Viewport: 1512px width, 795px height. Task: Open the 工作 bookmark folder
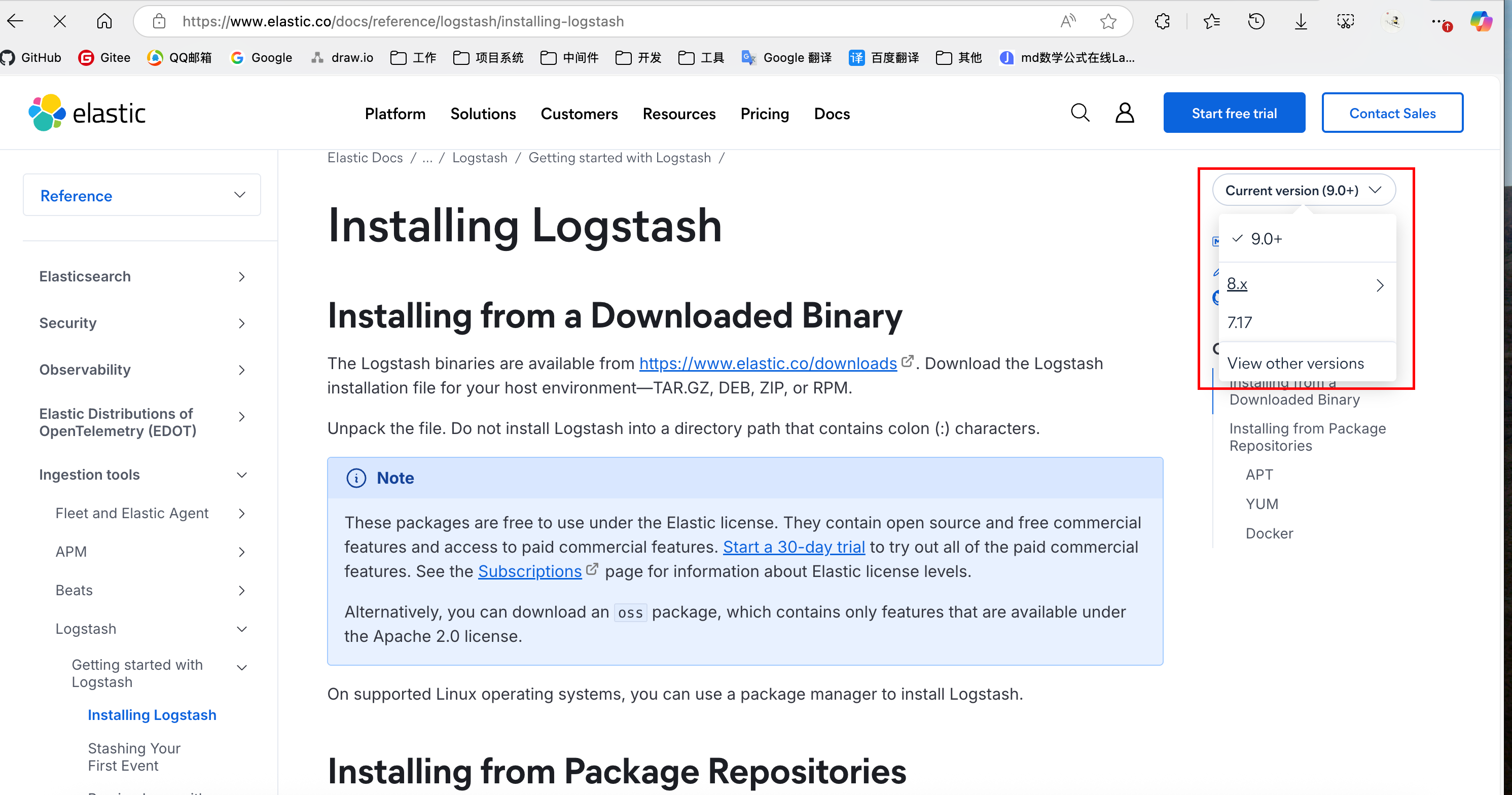(x=413, y=57)
